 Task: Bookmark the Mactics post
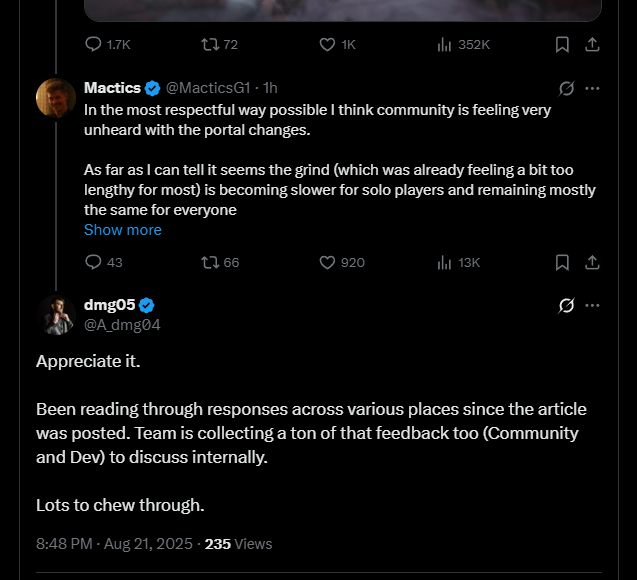tap(562, 262)
